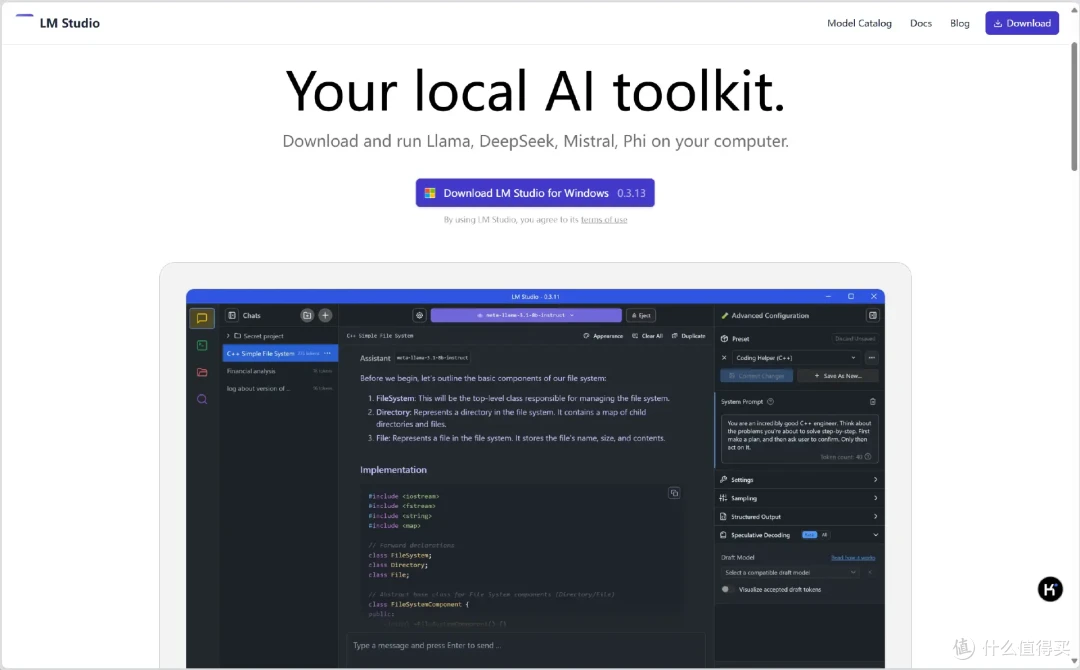Click the Discover search icon in sidebar
1080x670 pixels.
point(202,399)
